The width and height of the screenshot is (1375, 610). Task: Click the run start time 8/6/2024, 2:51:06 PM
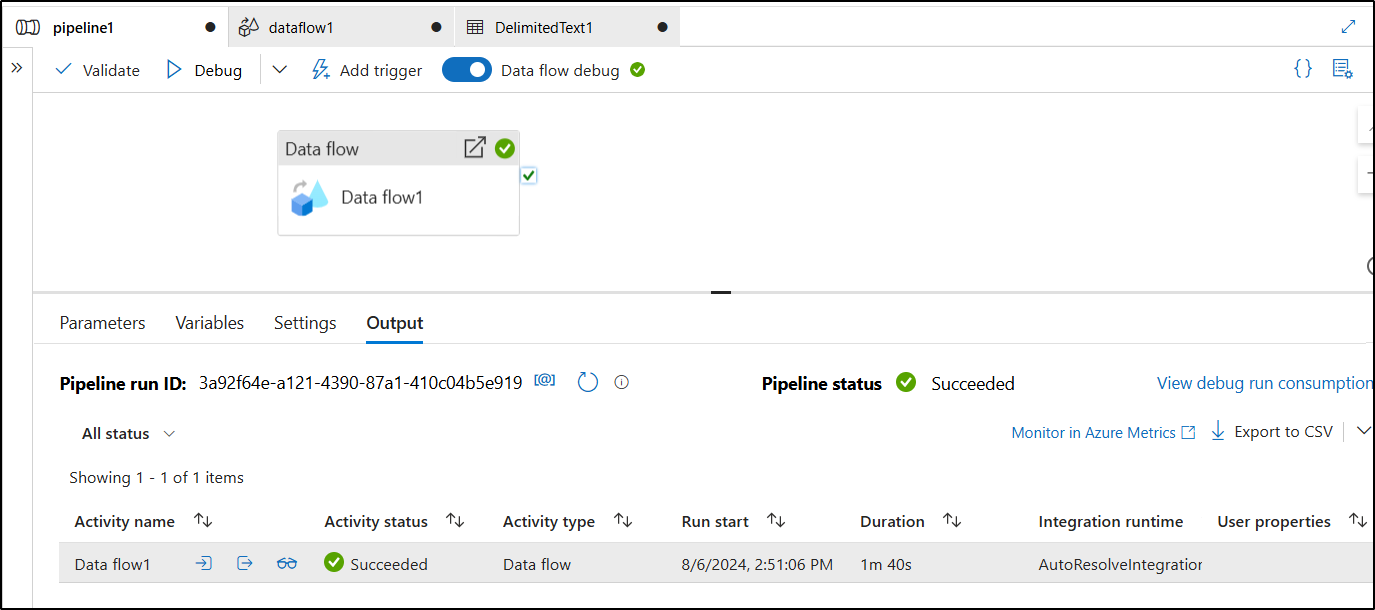757,564
